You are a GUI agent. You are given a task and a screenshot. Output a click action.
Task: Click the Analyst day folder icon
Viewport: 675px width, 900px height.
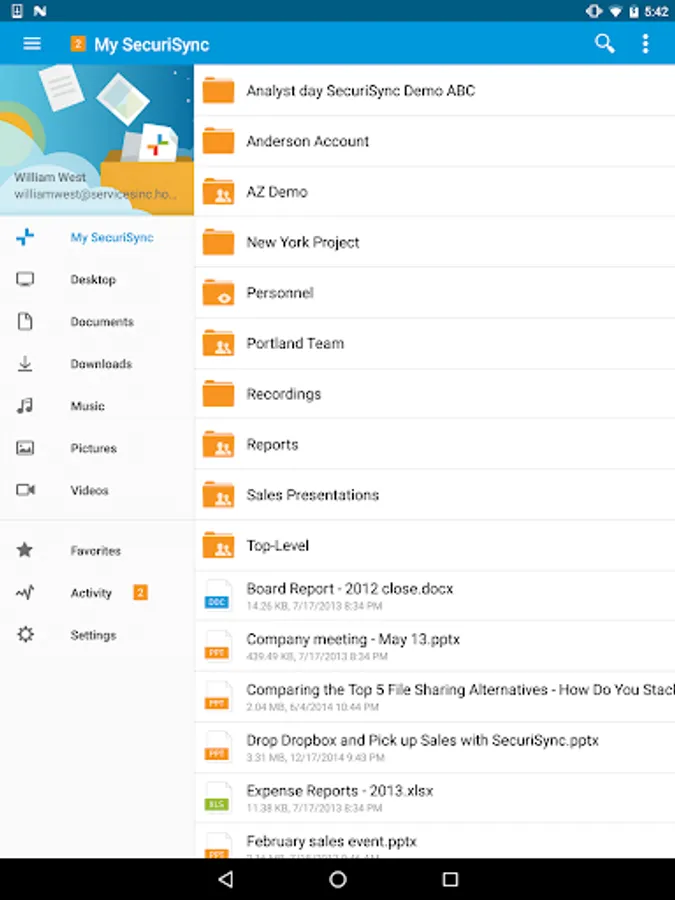click(219, 90)
